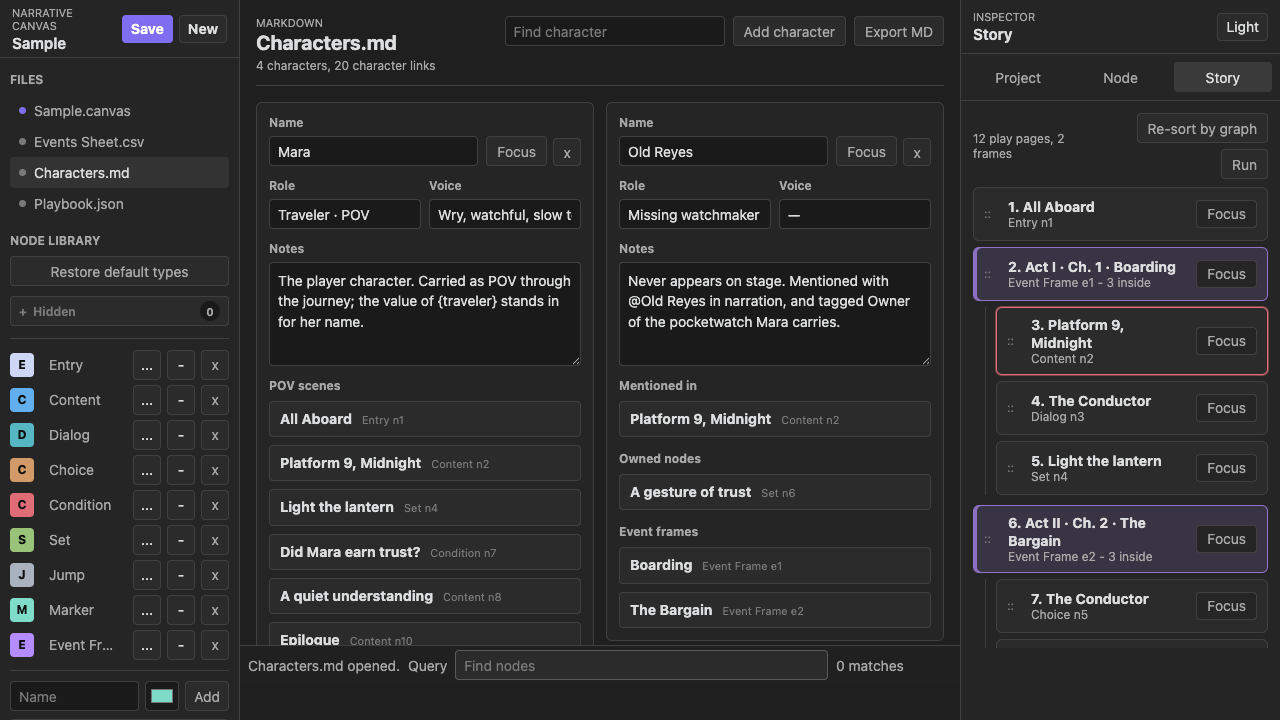This screenshot has width=1280, height=720.
Task: Grab drag handle of Platform 9, Midnight page
Action: coord(1010,342)
